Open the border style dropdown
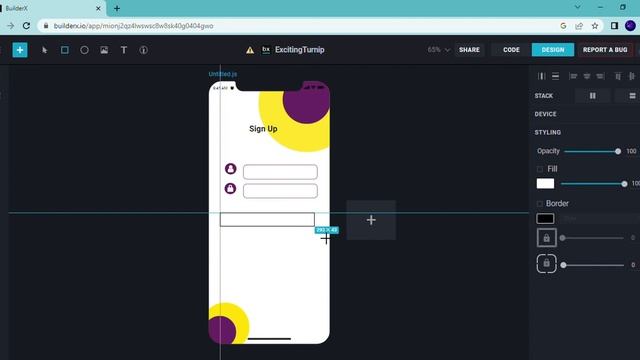This screenshot has width=640, height=360. [598, 219]
